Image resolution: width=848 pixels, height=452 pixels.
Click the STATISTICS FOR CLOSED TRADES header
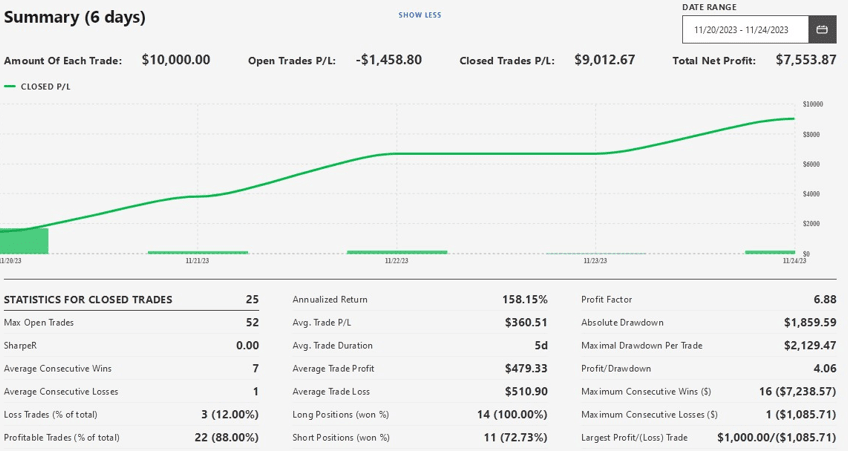pos(88,300)
